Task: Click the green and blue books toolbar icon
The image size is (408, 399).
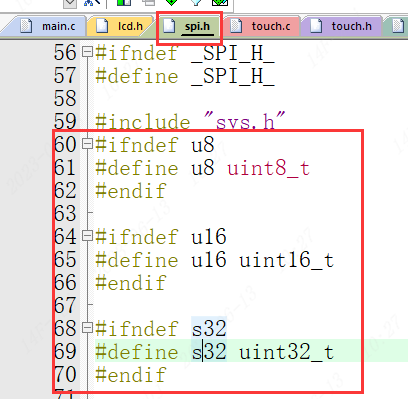Action: pos(124,3)
